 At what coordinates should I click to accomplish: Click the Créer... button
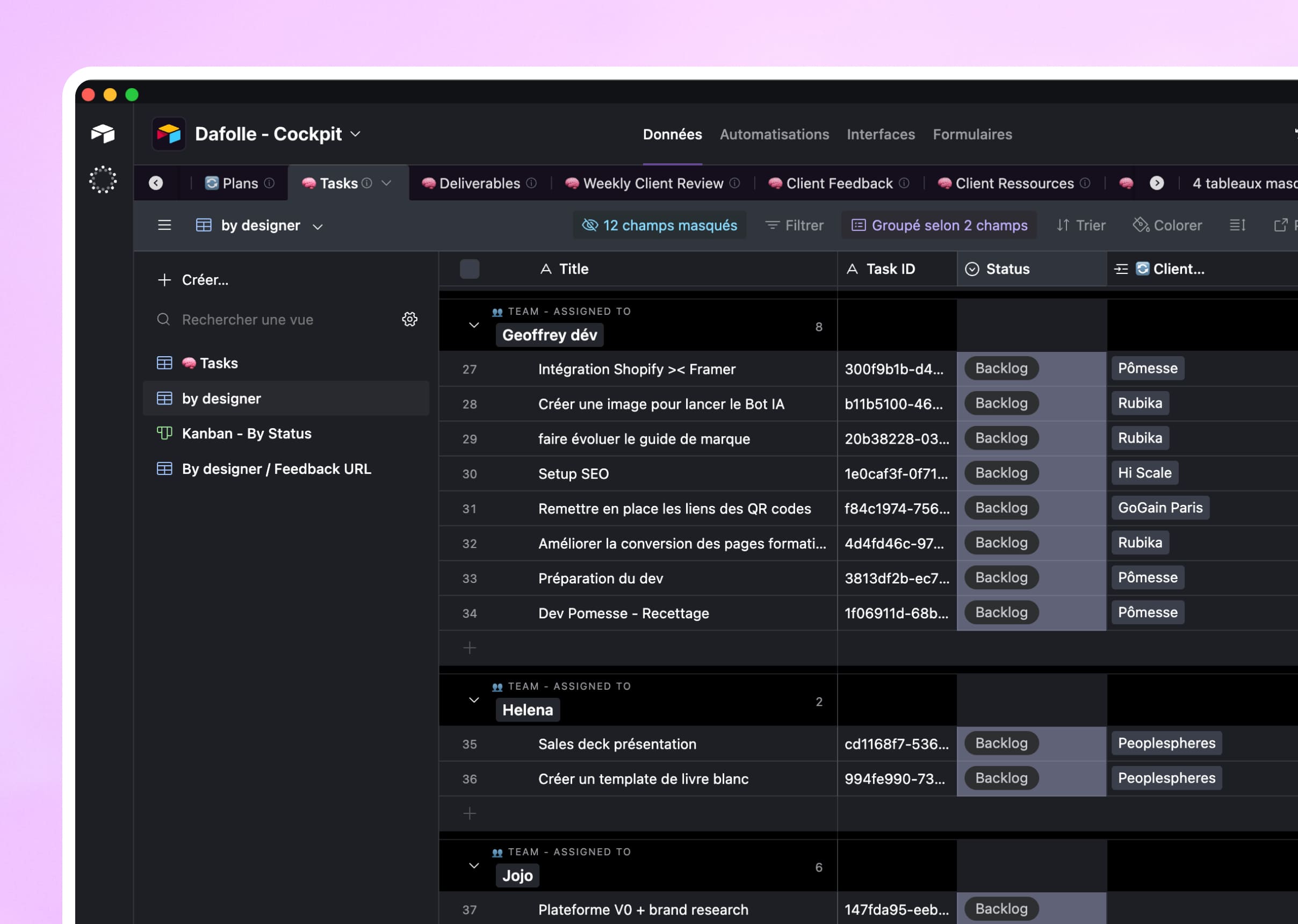point(193,280)
